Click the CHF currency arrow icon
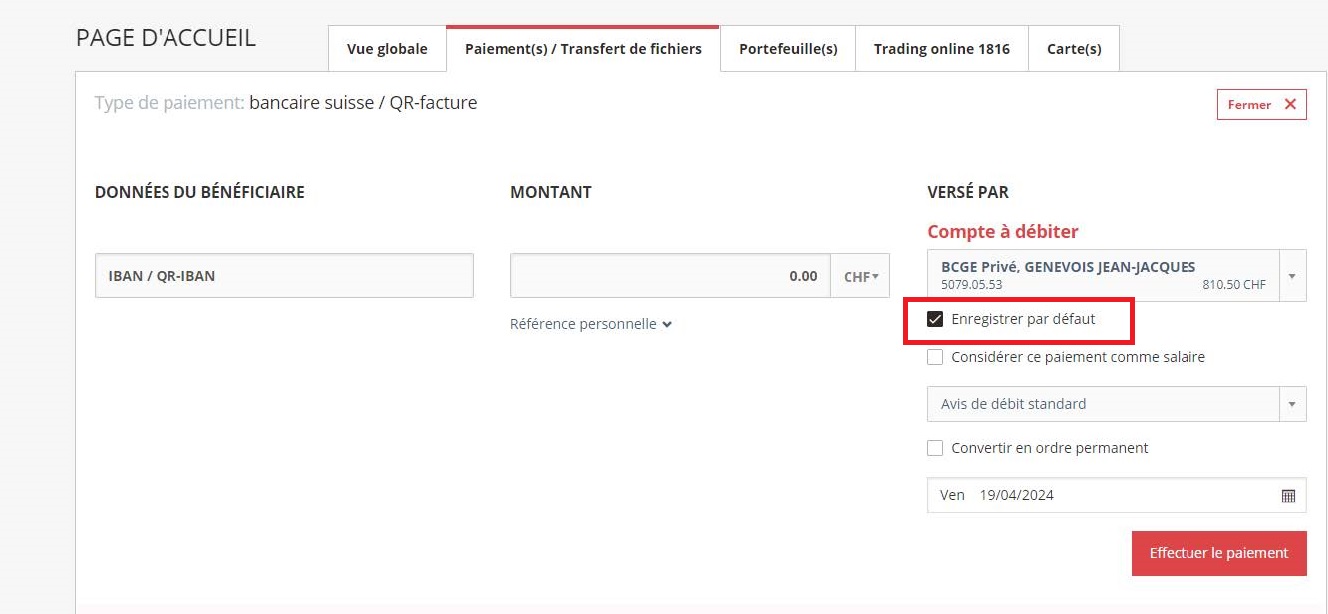1328x614 pixels. pos(875,277)
